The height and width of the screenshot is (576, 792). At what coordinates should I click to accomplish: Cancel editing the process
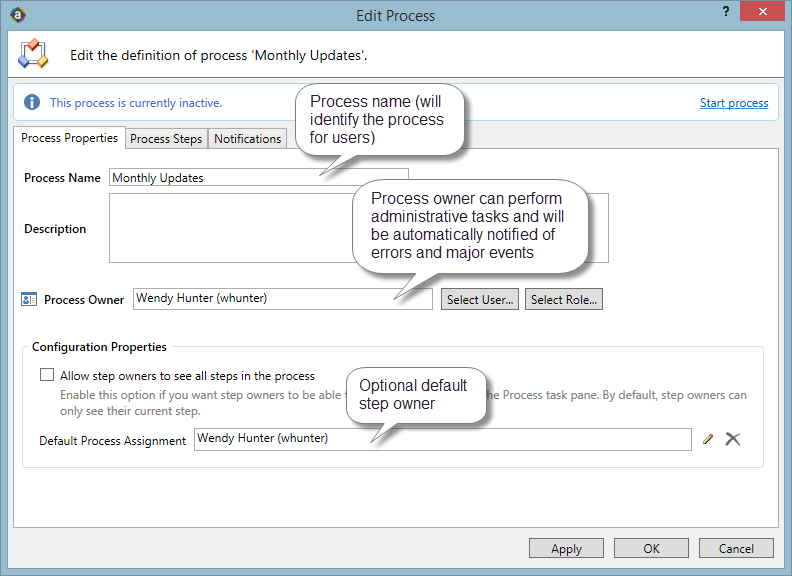tap(736, 548)
